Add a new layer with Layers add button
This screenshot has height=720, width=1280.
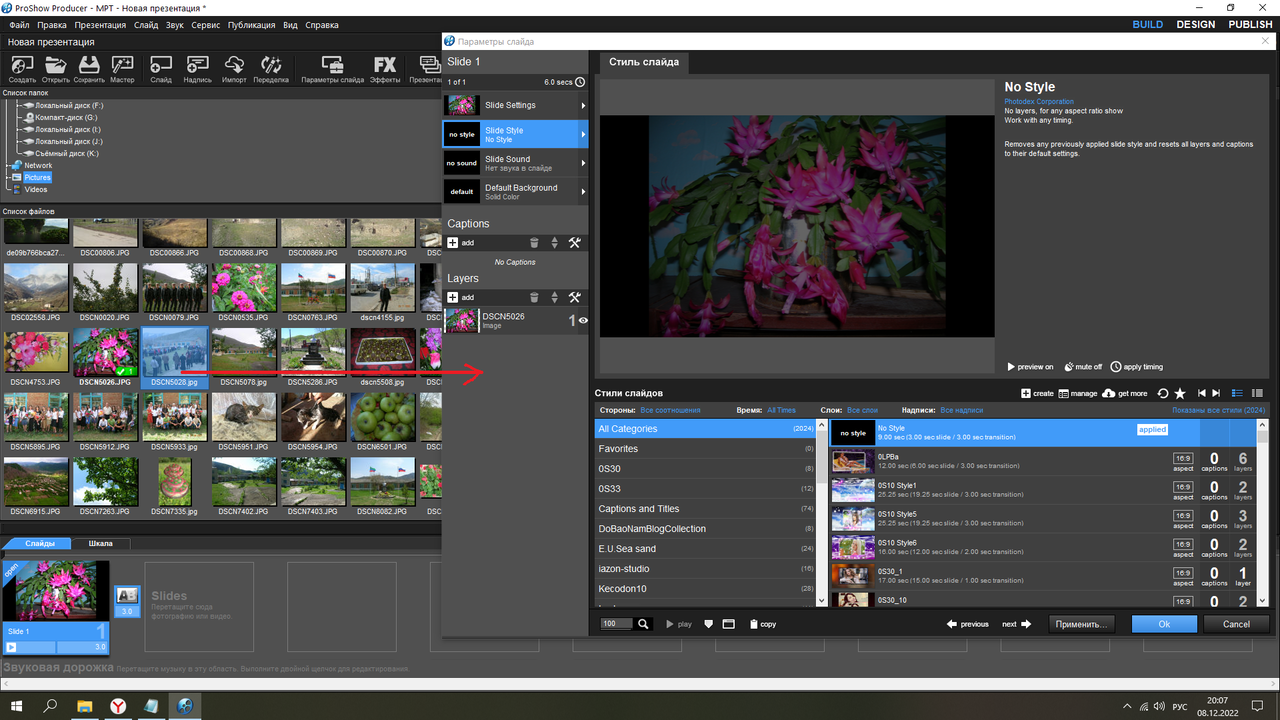click(461, 297)
